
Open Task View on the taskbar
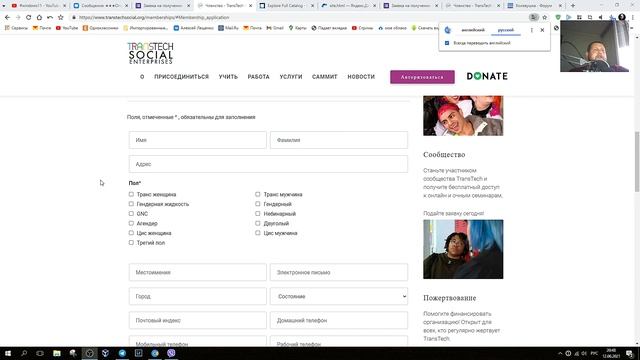click(x=40, y=353)
